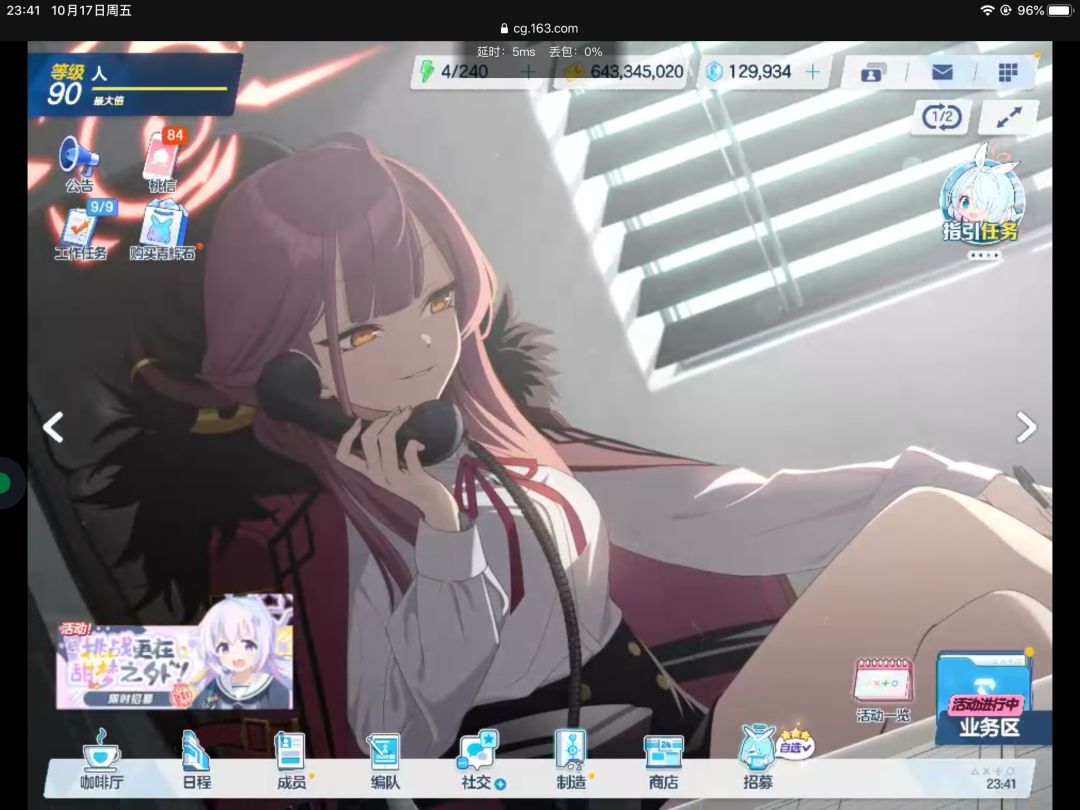Add stamina using plus next to 4/240

[x=528, y=72]
